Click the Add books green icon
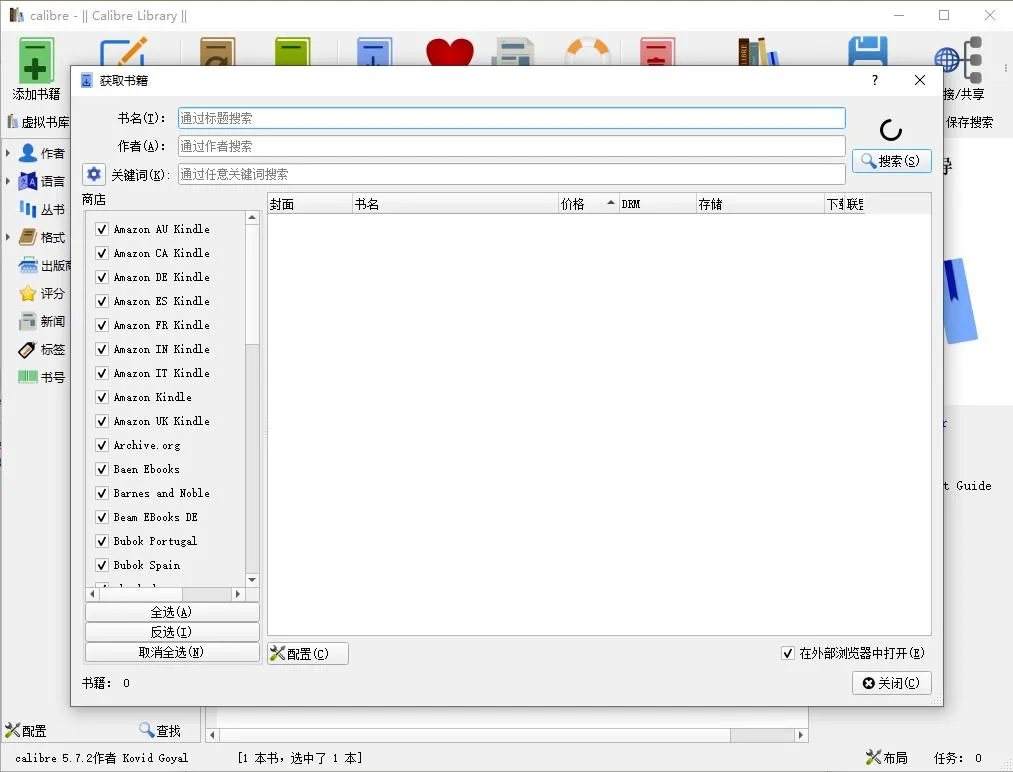 (36, 60)
